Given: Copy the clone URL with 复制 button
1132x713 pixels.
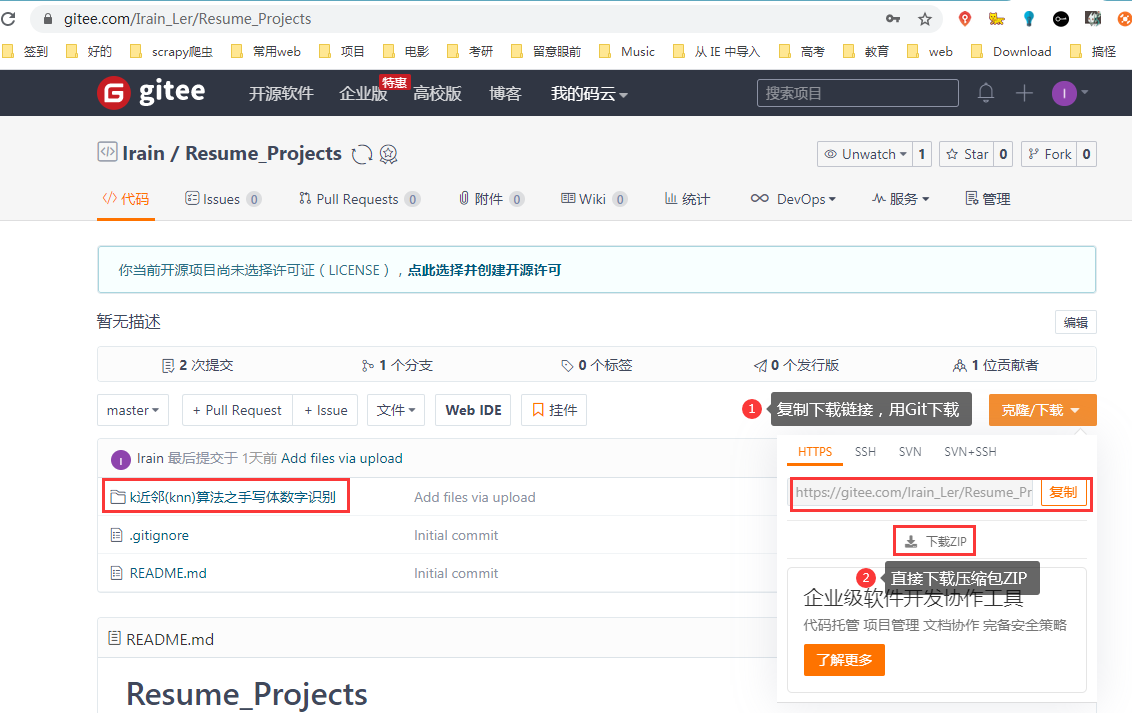Looking at the screenshot, I should click(1063, 493).
